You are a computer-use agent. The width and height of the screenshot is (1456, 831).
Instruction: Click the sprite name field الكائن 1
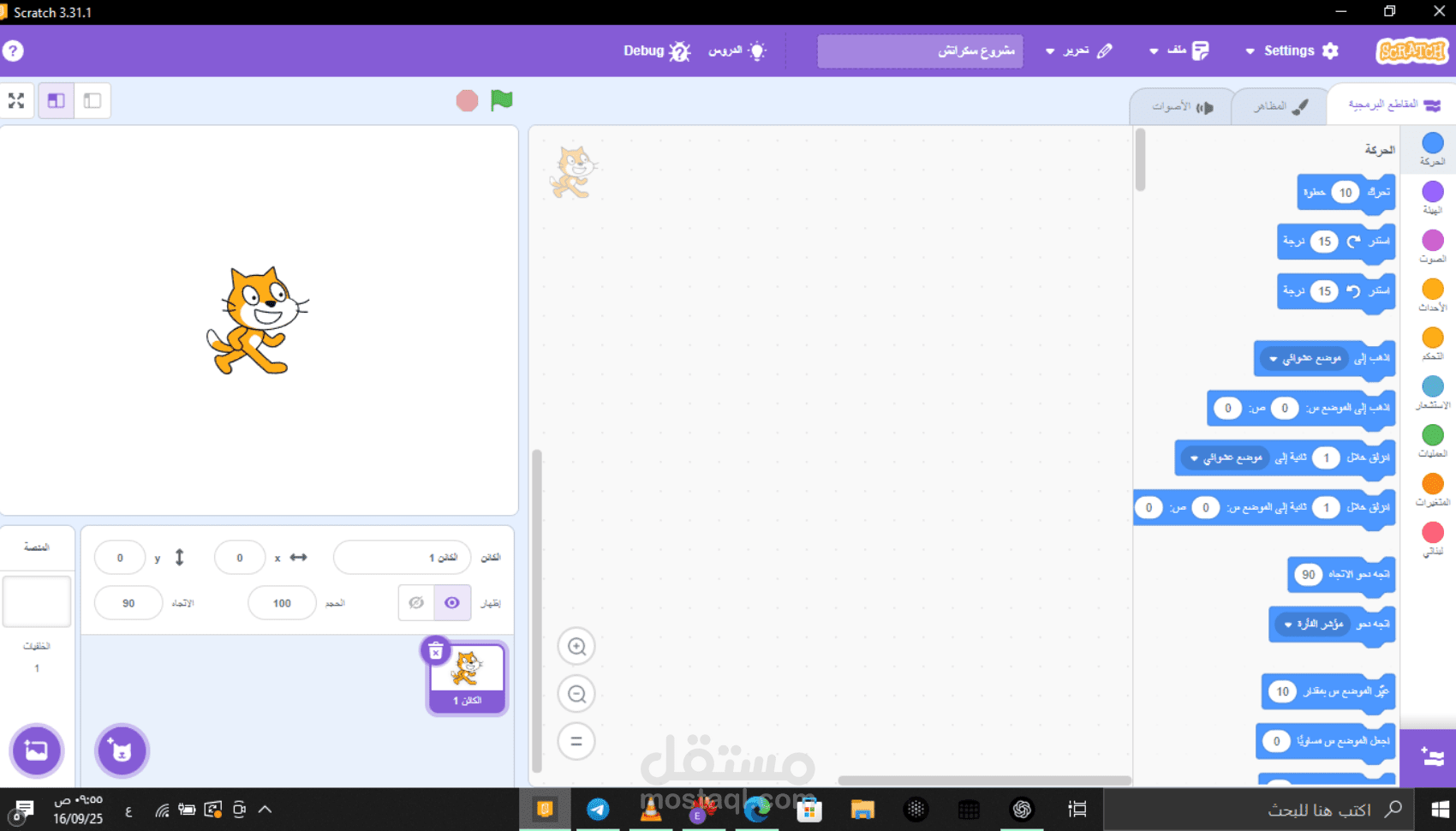tap(403, 558)
